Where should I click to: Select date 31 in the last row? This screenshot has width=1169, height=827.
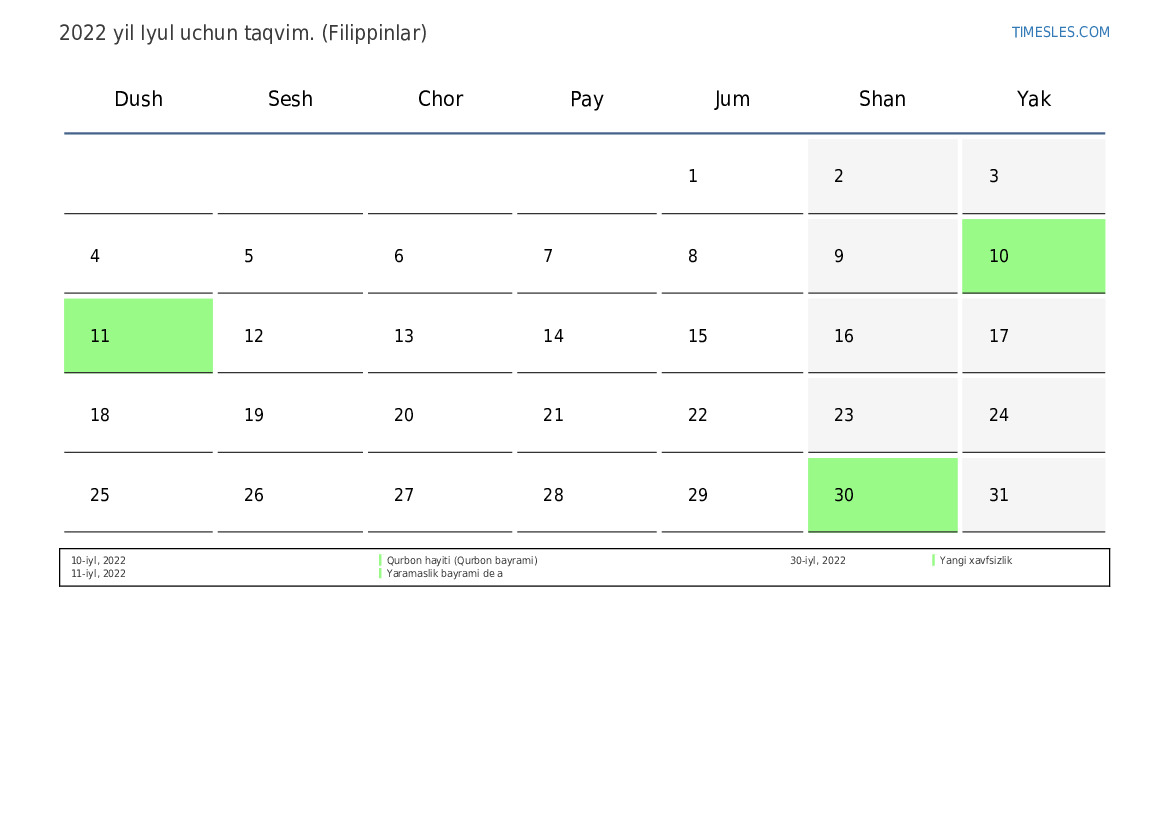(999, 495)
